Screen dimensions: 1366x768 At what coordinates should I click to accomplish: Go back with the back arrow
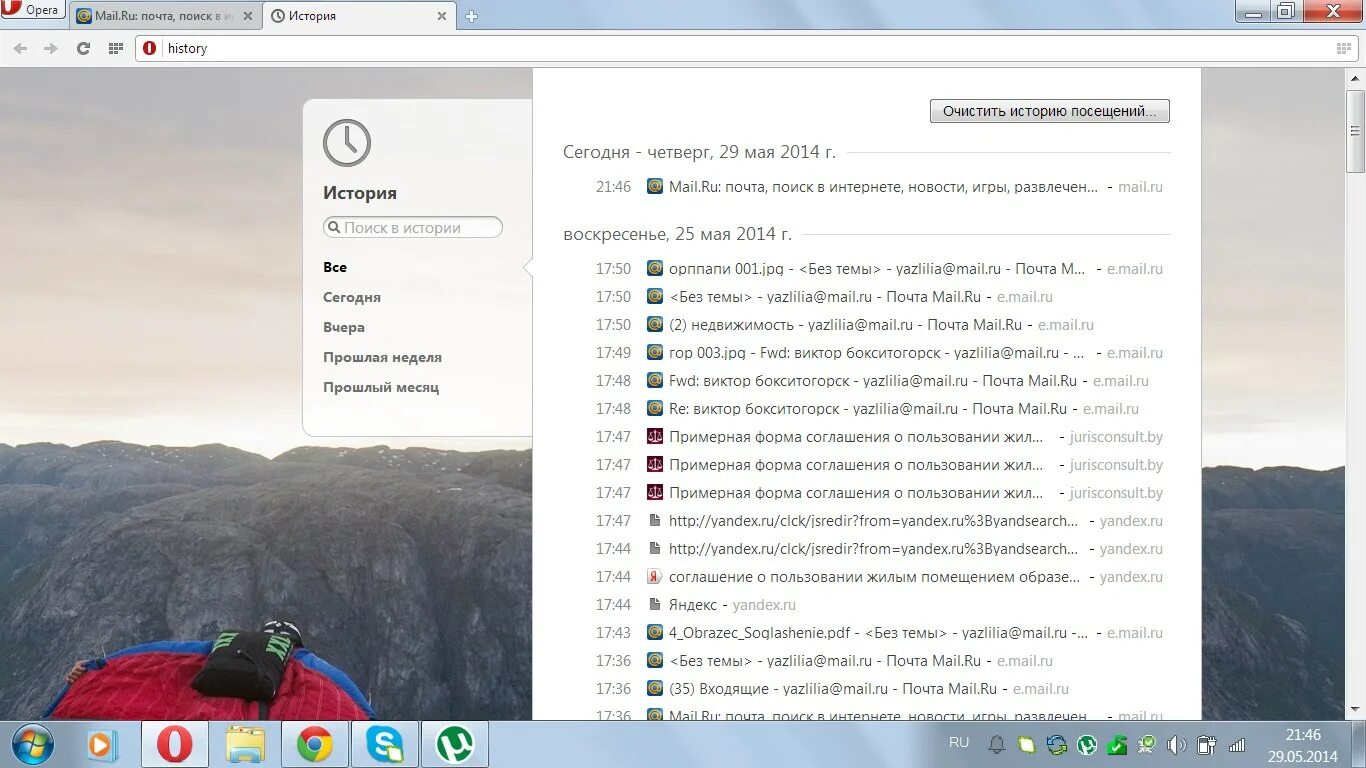(x=20, y=48)
